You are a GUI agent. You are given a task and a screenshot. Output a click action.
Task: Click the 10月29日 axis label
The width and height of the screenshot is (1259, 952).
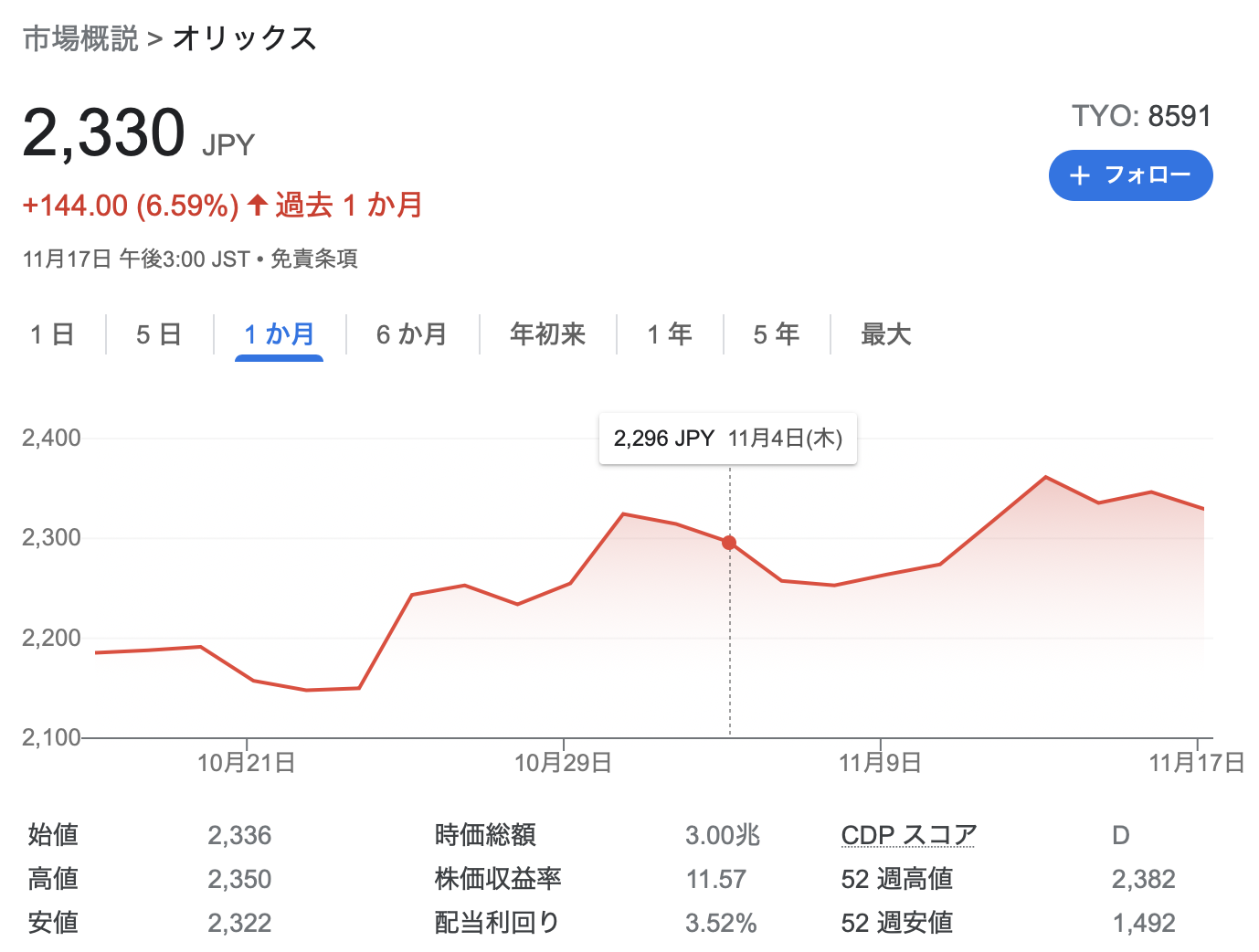tap(564, 763)
